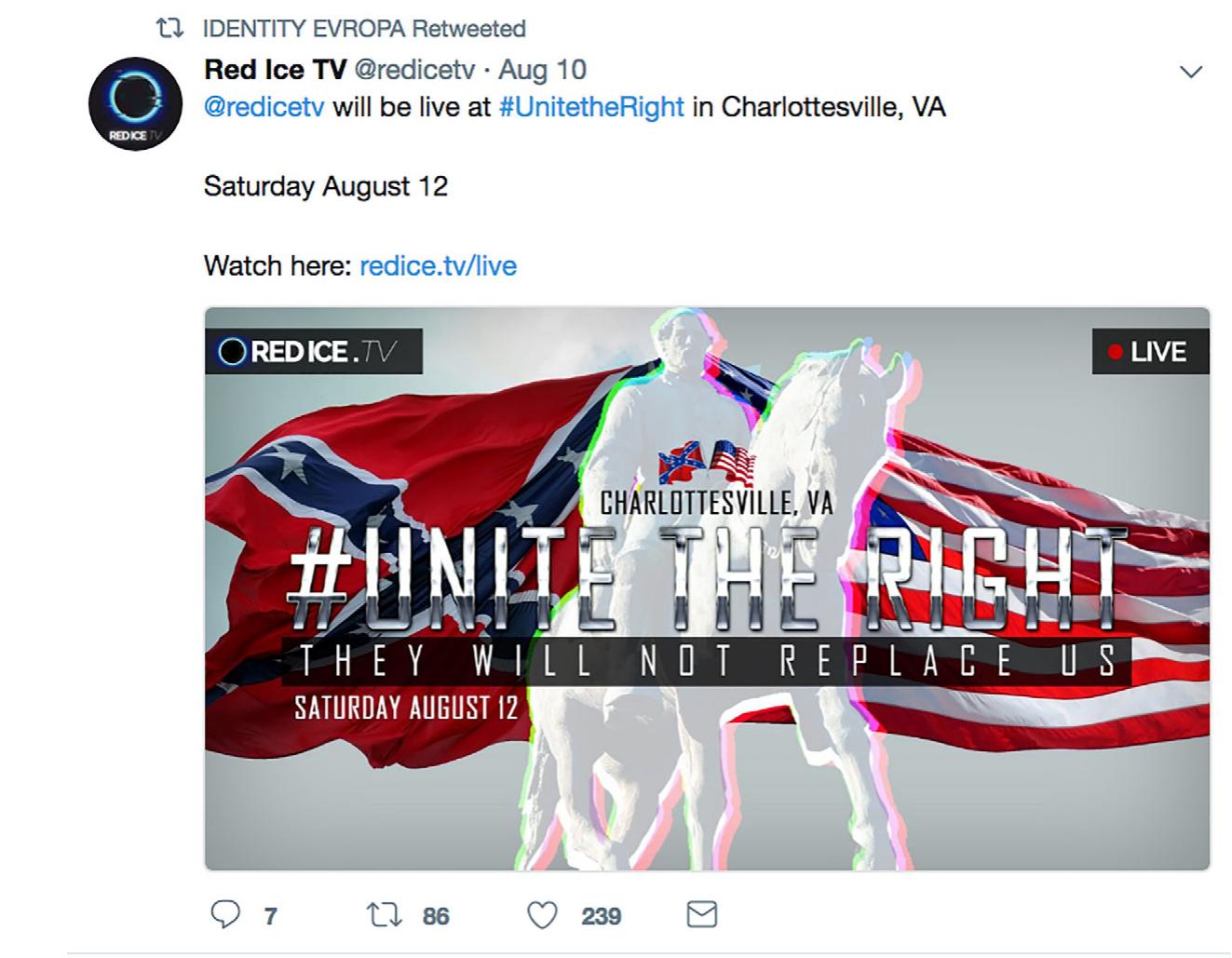Viewport: 1232px width, 958px height.
Task: Click the retweeted indicator icon at top
Action: coord(169,29)
